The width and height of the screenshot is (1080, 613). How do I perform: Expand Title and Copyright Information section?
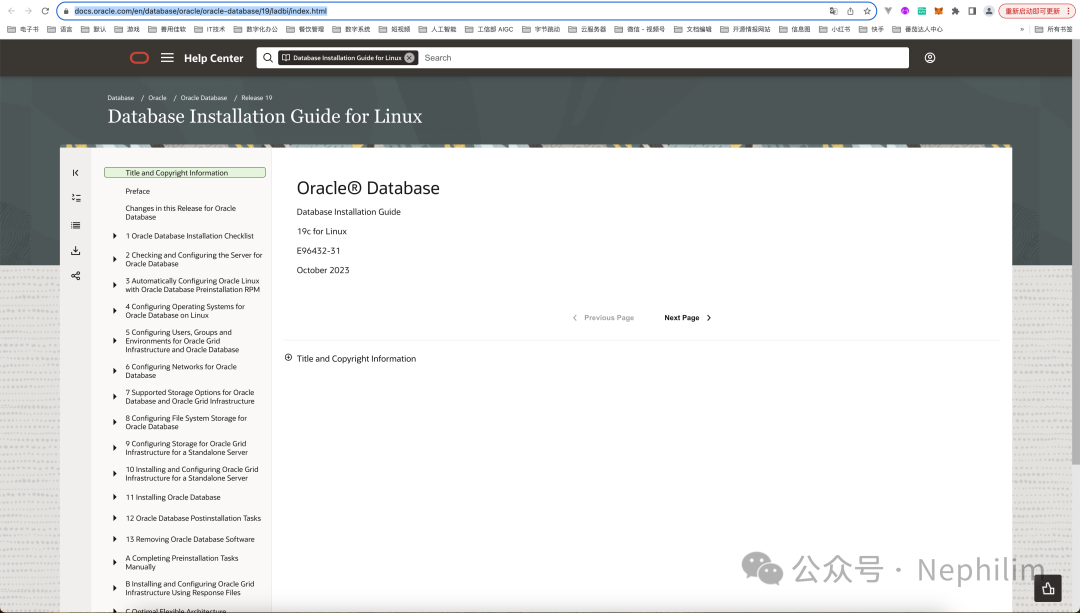tap(289, 357)
